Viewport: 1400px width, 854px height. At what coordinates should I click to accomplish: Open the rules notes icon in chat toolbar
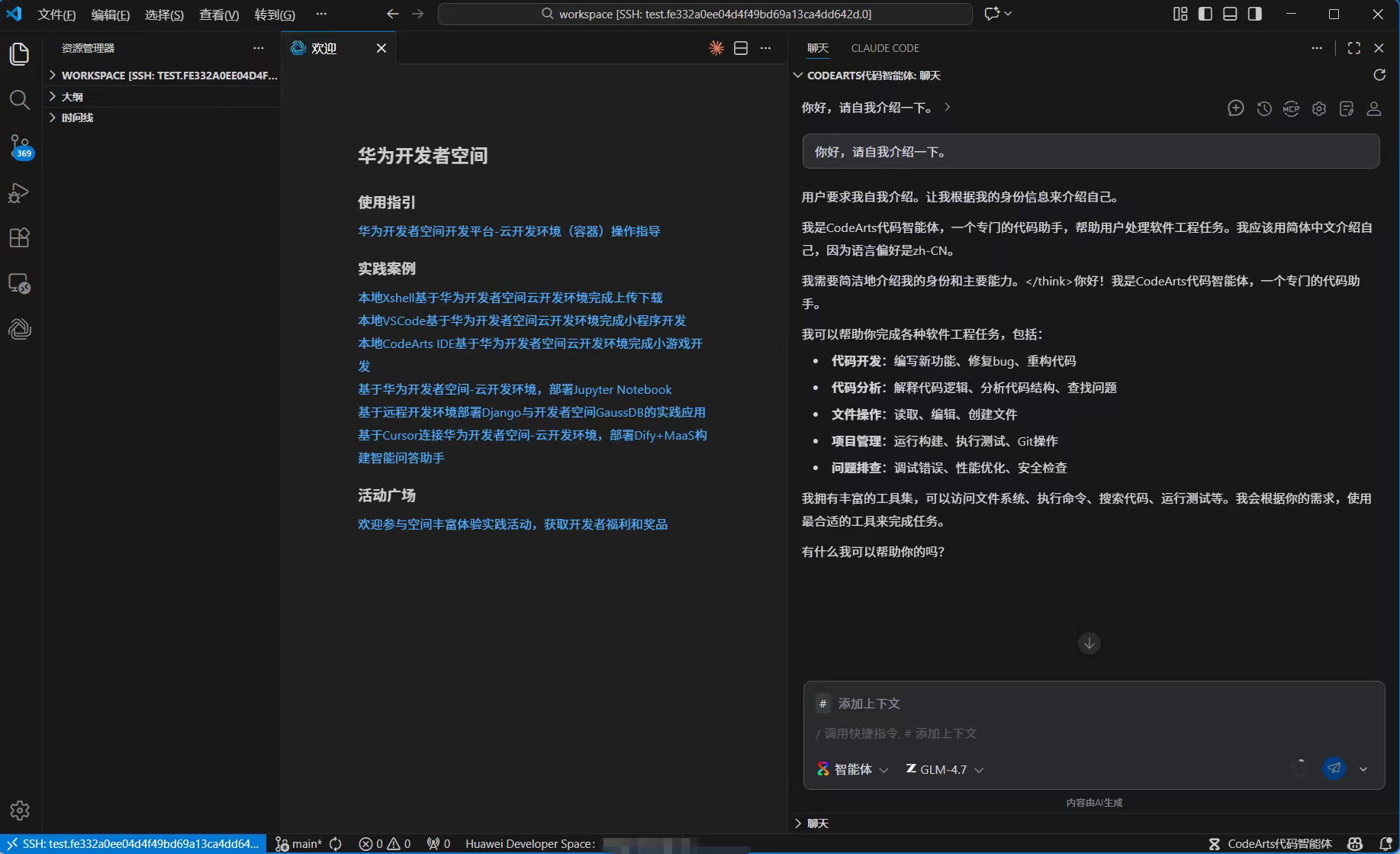point(1347,108)
